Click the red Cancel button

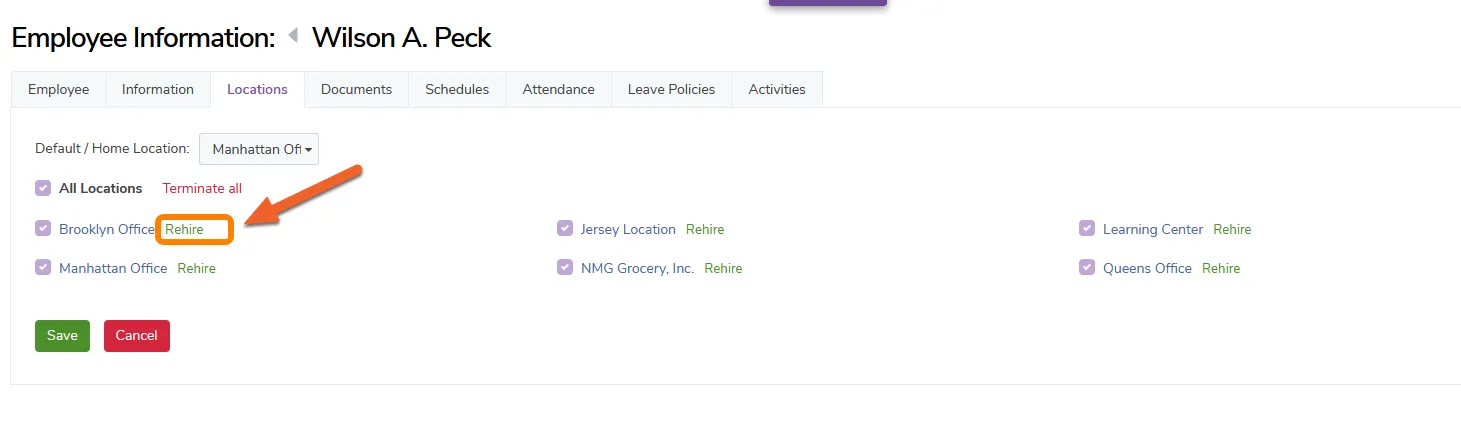coord(137,336)
